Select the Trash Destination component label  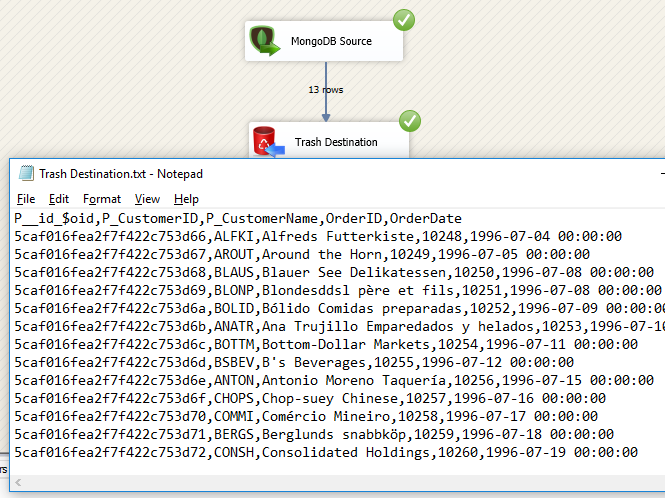[x=336, y=142]
